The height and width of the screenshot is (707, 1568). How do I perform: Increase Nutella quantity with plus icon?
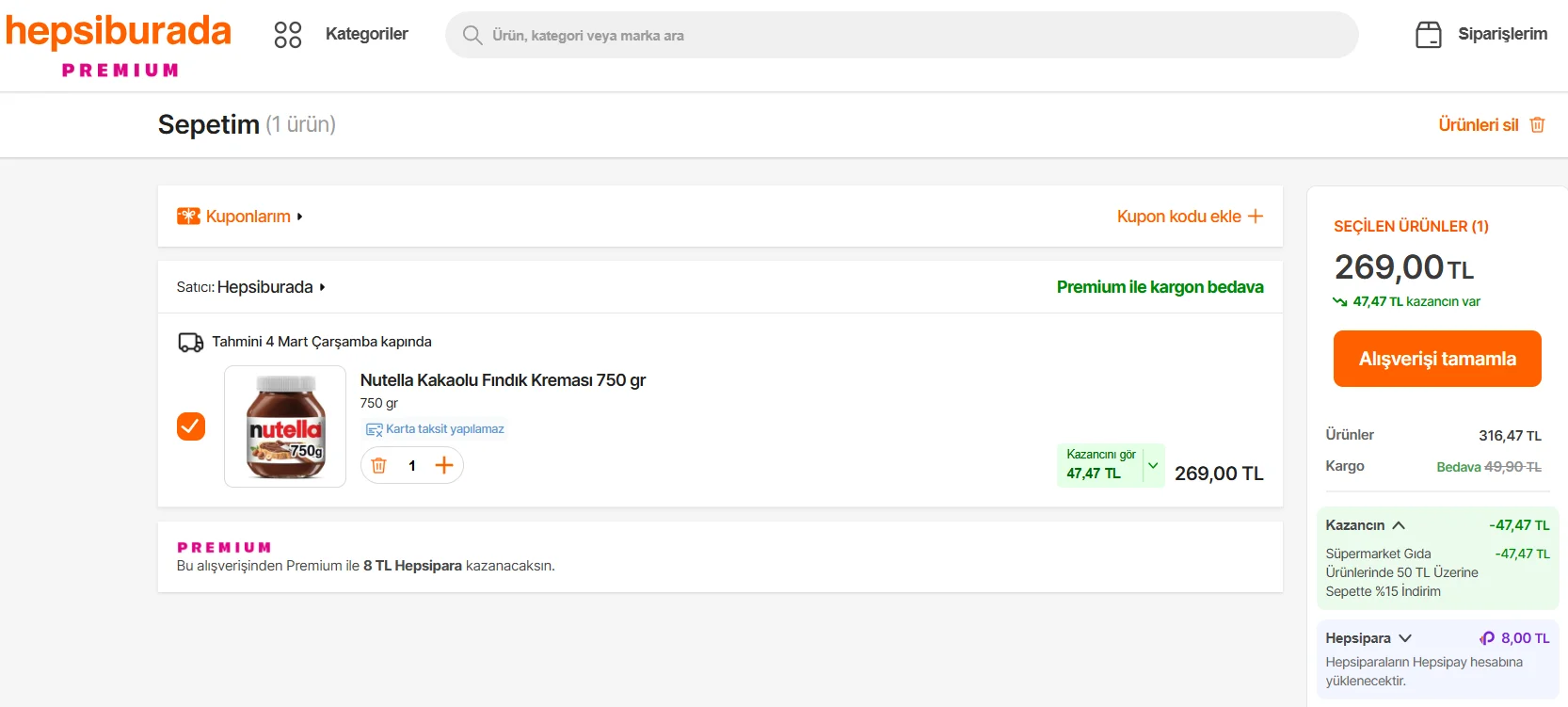pyautogui.click(x=444, y=465)
